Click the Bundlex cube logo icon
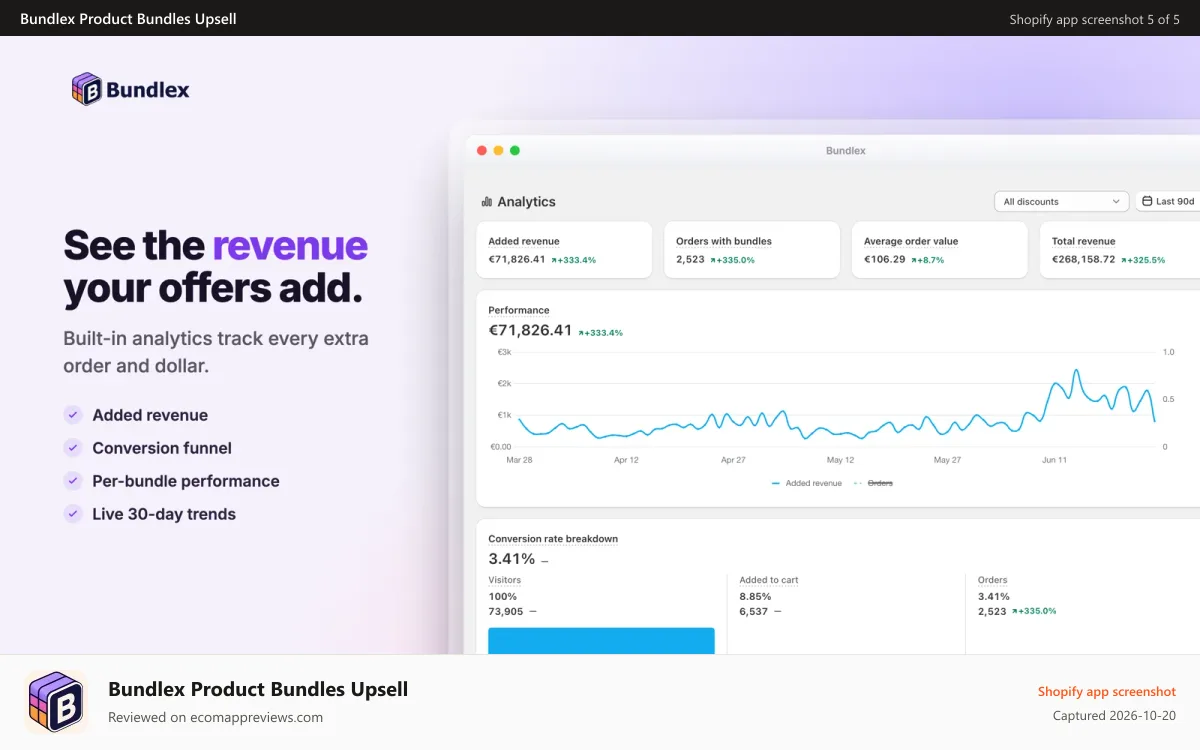The image size is (1200, 750). point(86,89)
